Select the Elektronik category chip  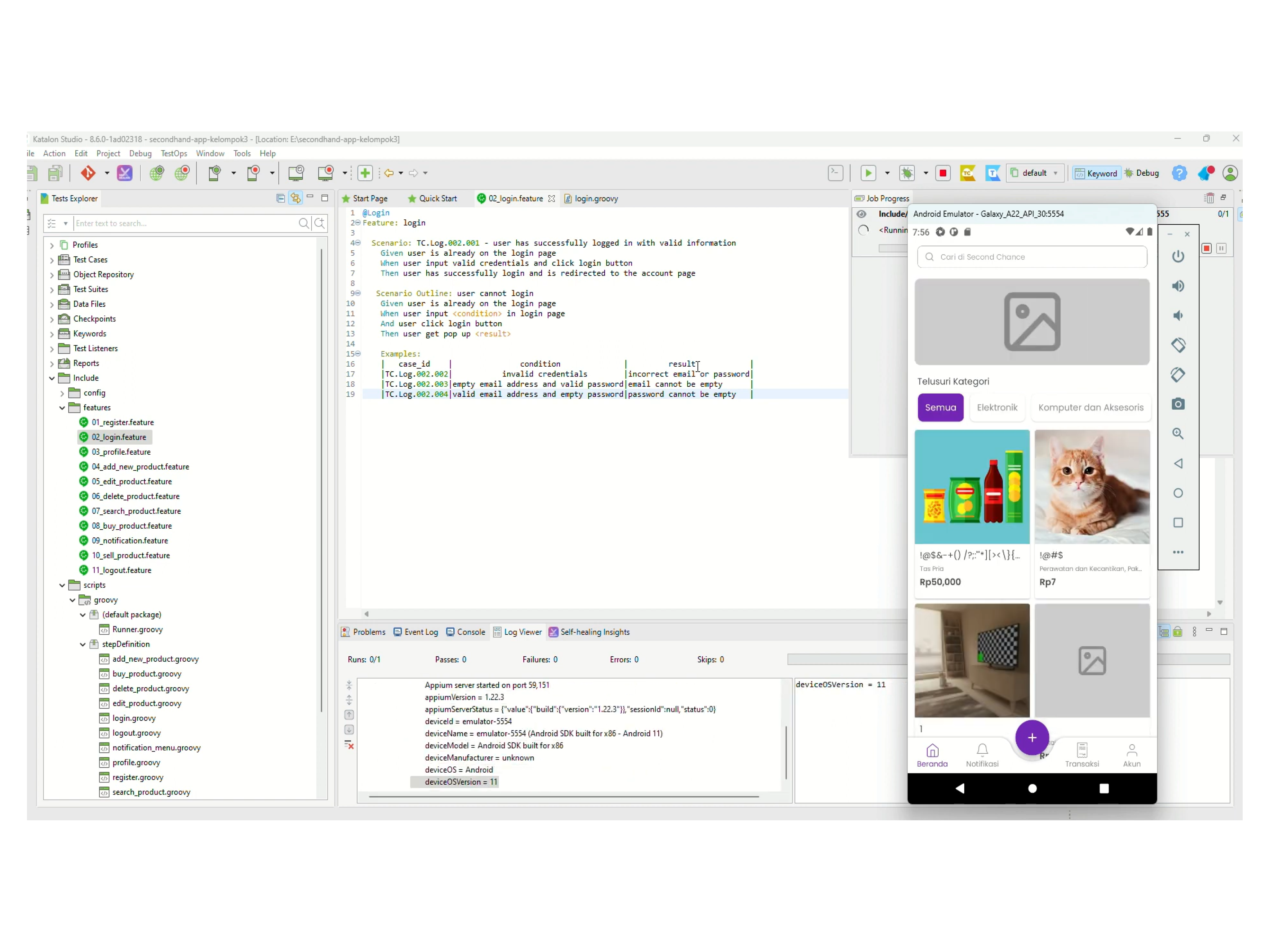click(x=997, y=408)
